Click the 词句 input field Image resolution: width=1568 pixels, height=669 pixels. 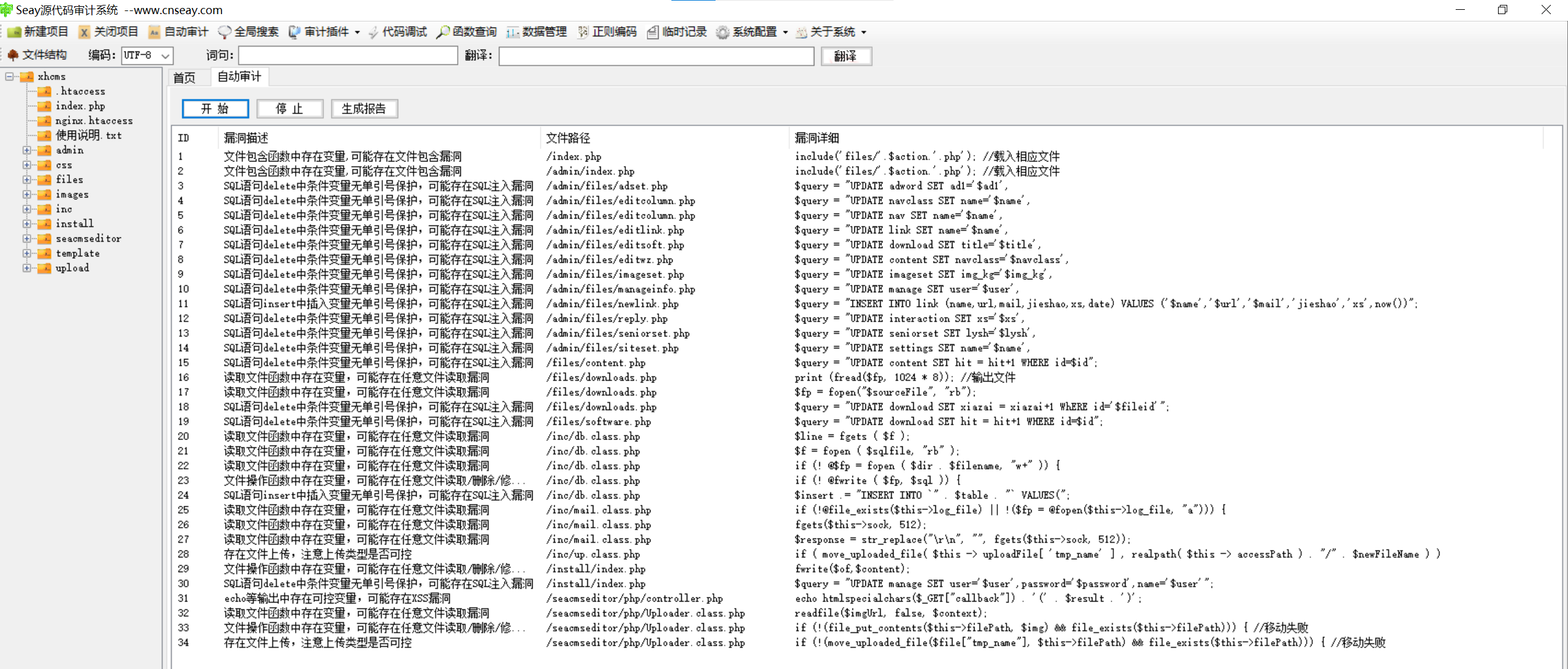[x=347, y=56]
